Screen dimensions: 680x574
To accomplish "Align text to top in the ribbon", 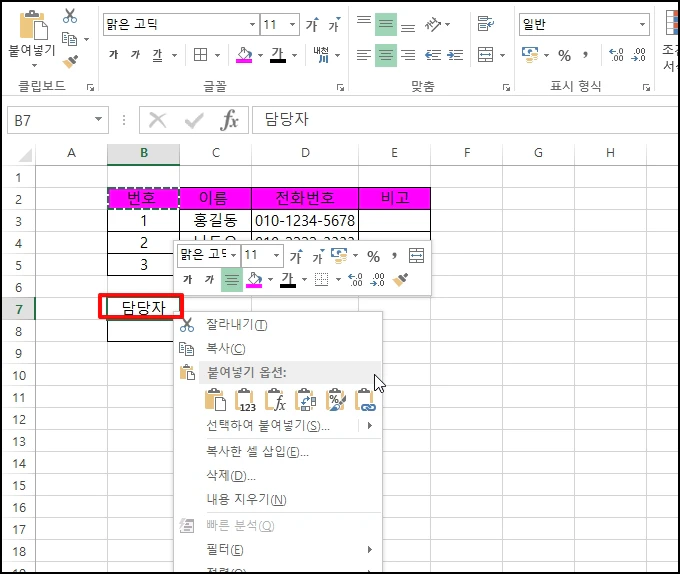I will [363, 22].
